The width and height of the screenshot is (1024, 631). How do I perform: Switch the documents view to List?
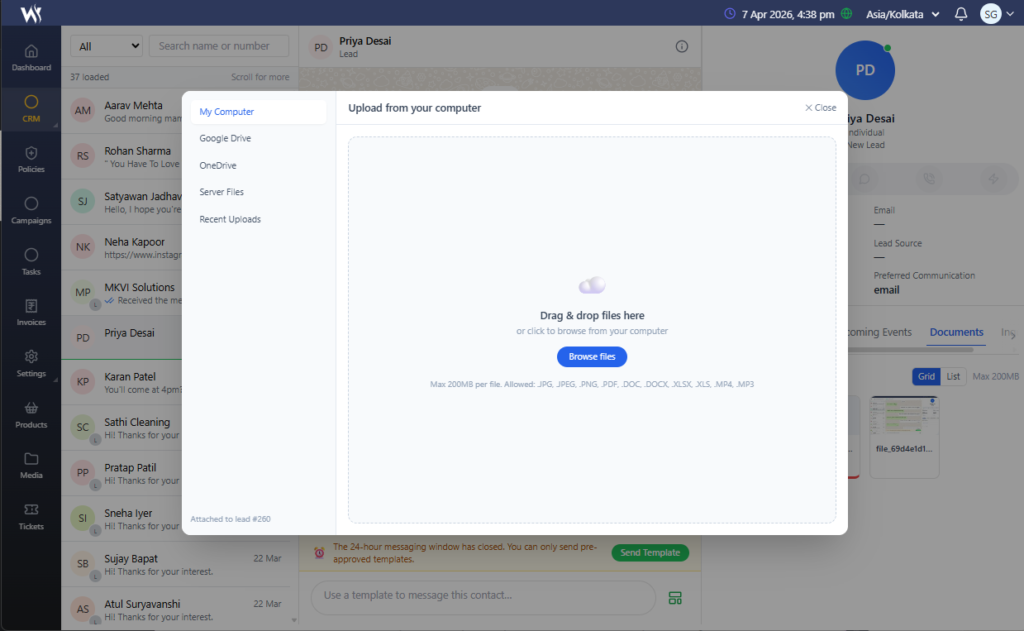click(x=953, y=377)
